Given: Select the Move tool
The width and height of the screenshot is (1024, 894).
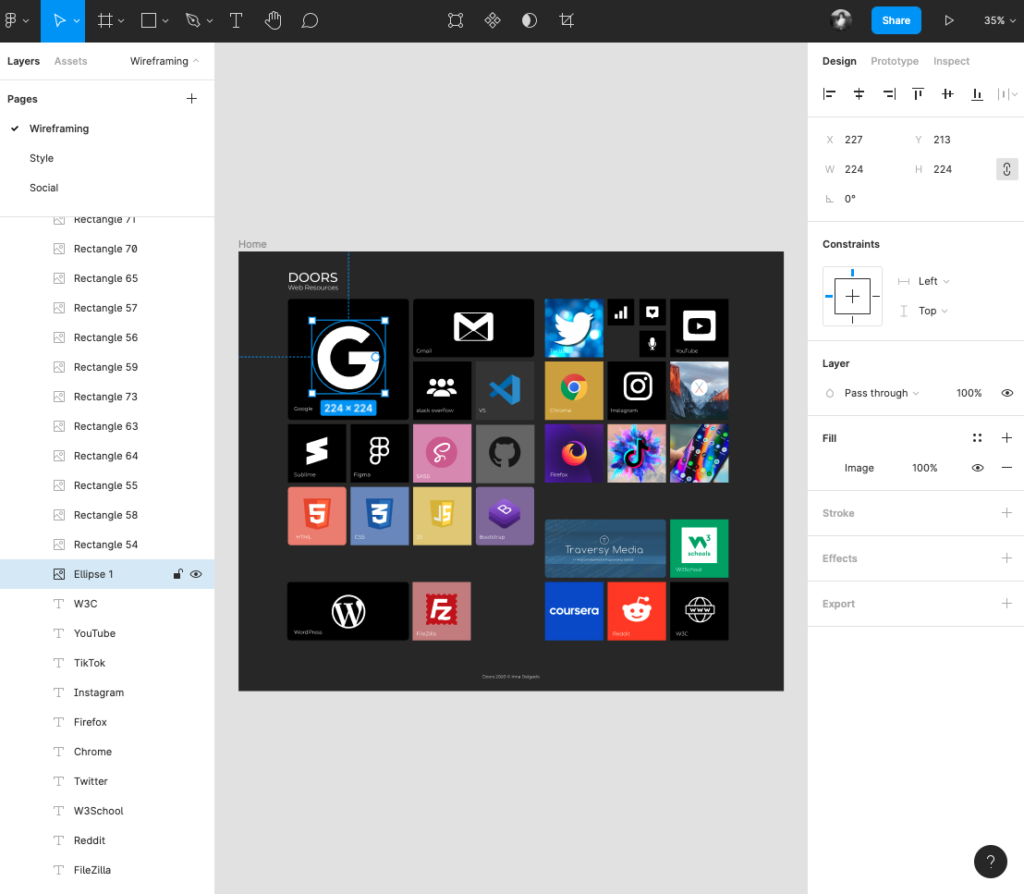Looking at the screenshot, I should coord(59,20).
